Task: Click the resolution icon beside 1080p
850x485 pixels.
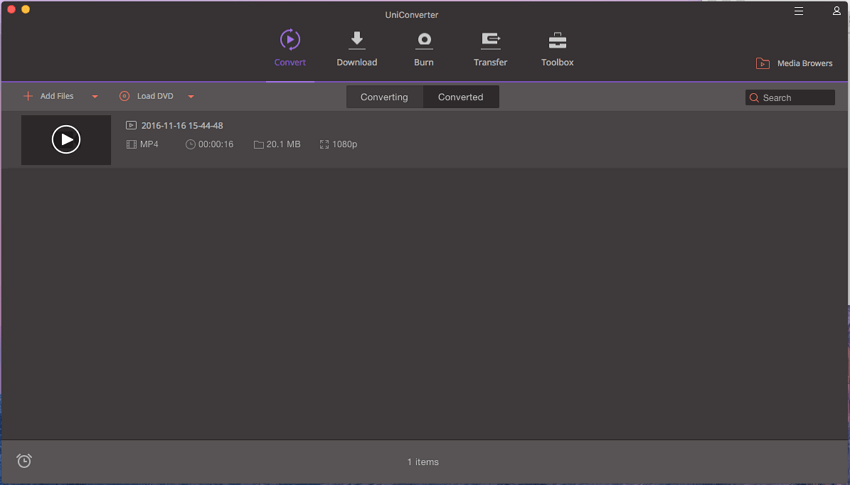Action: [324, 144]
